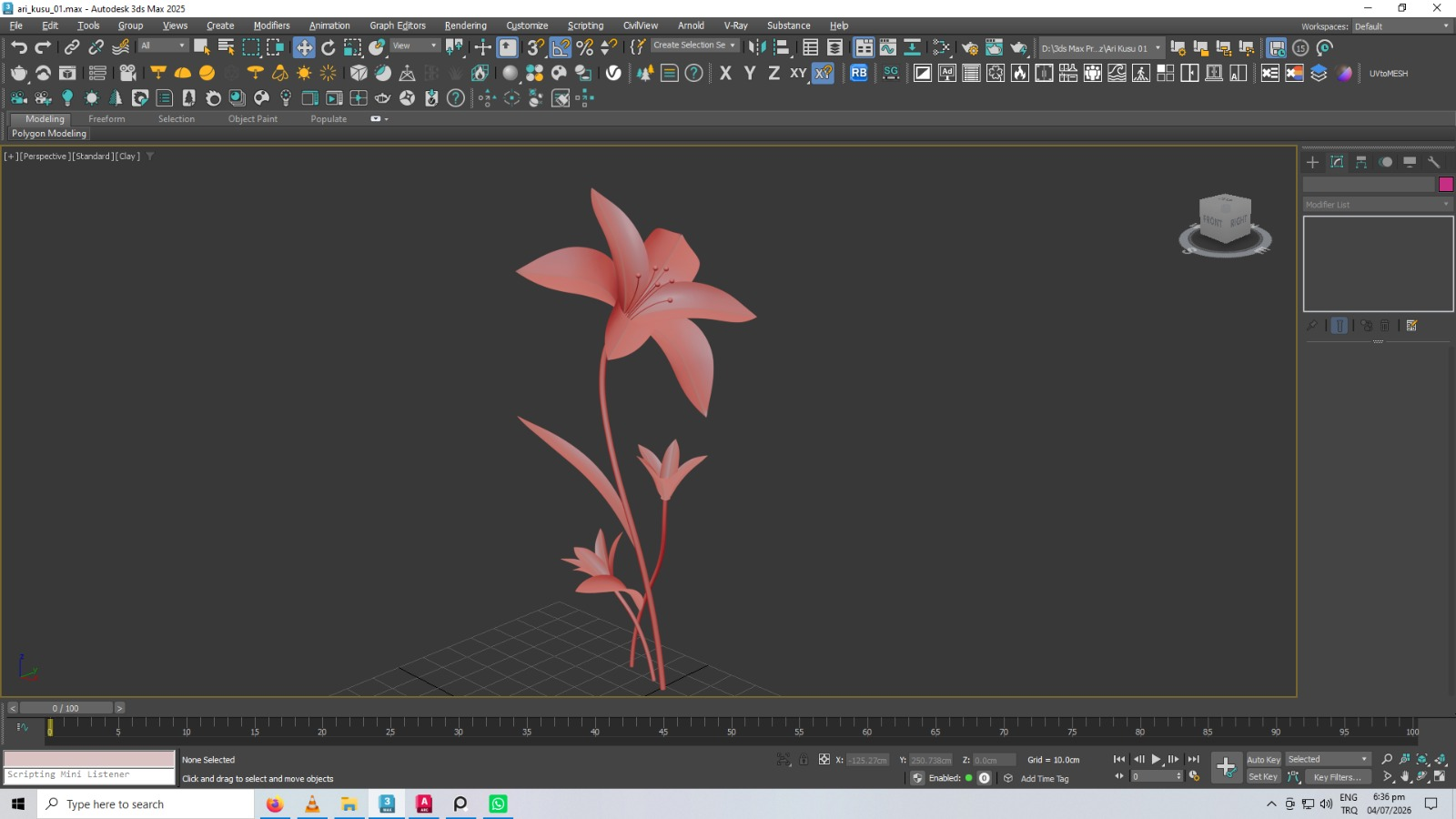The image size is (1456, 819).
Task: Expand the Modifier List dropdown
Action: (x=1378, y=205)
